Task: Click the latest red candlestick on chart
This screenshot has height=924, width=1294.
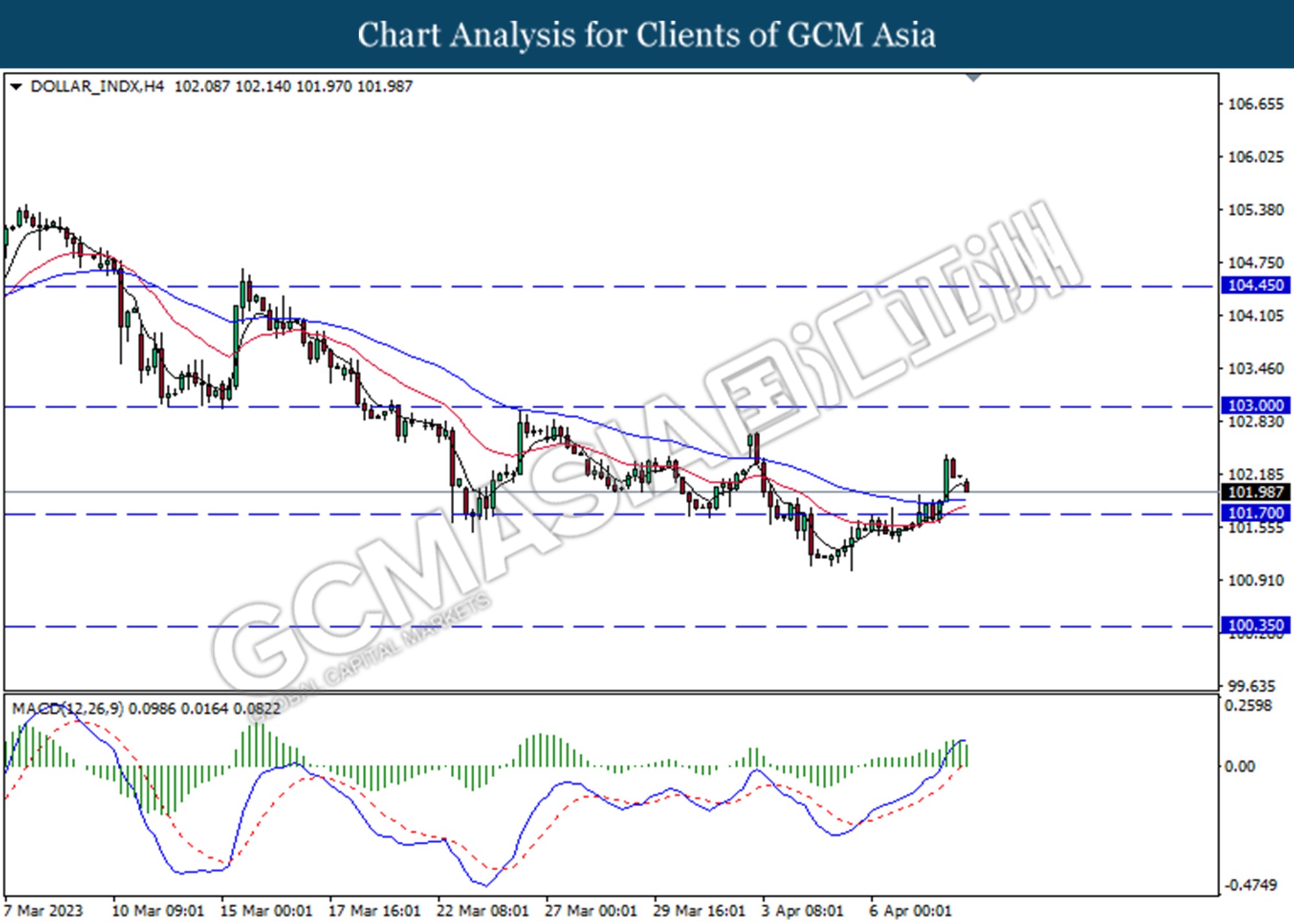Action: (x=967, y=486)
